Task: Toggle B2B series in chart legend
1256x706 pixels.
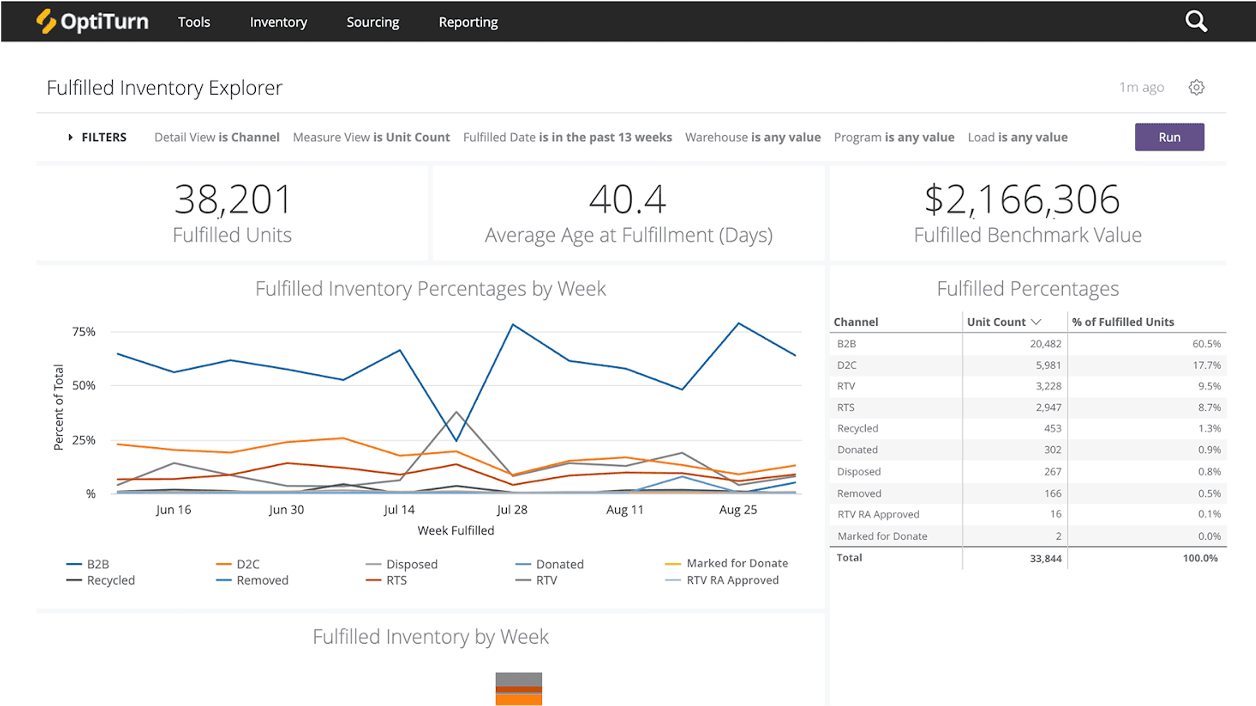Action: coord(88,564)
